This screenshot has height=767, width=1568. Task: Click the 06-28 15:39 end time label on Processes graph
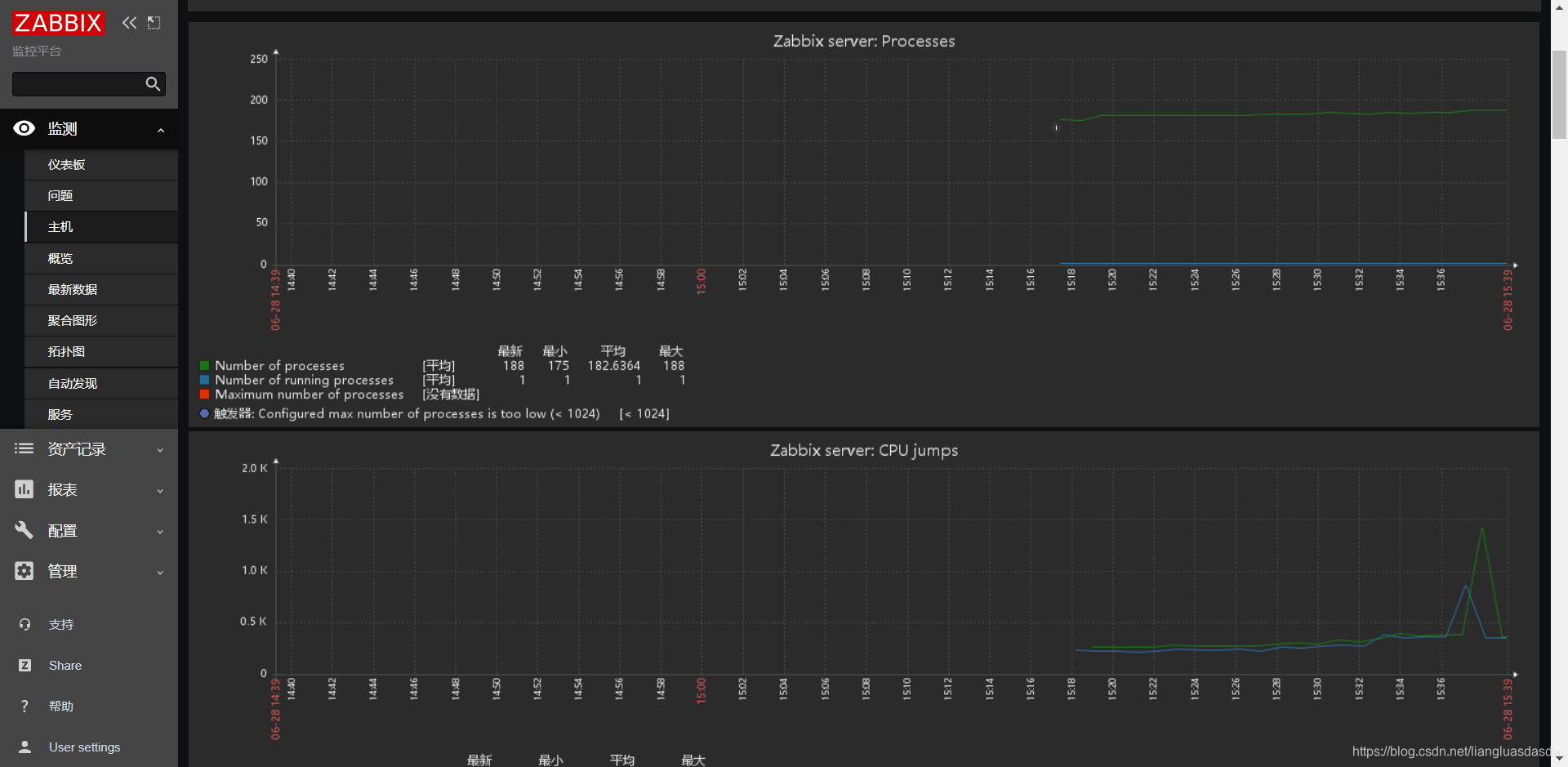point(1508,300)
